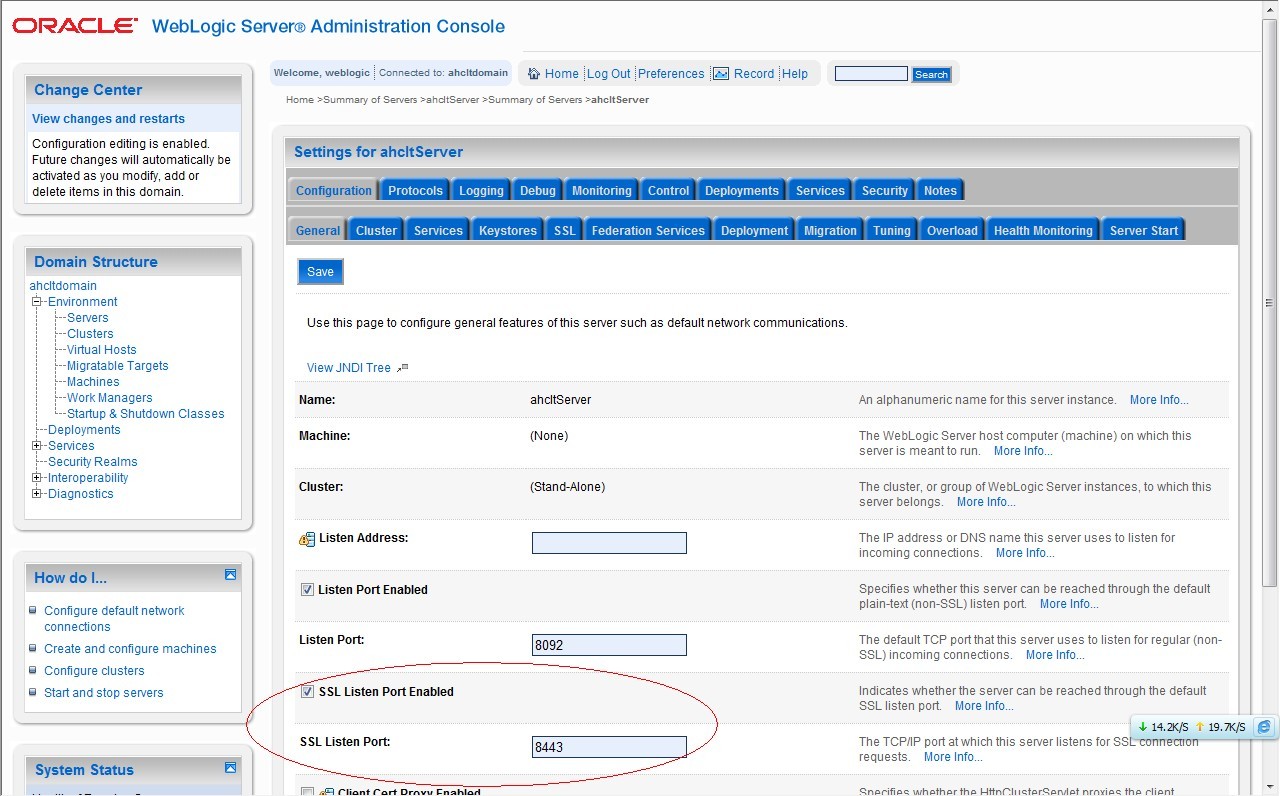The width and height of the screenshot is (1280, 796).
Task: Click the warning icon beside Listen Address
Action: 307,540
